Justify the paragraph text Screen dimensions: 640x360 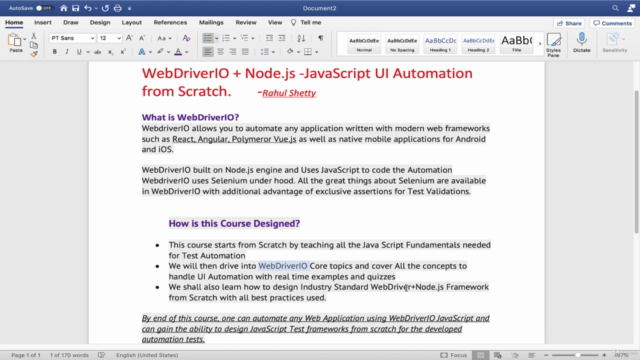pyautogui.click(x=245, y=52)
